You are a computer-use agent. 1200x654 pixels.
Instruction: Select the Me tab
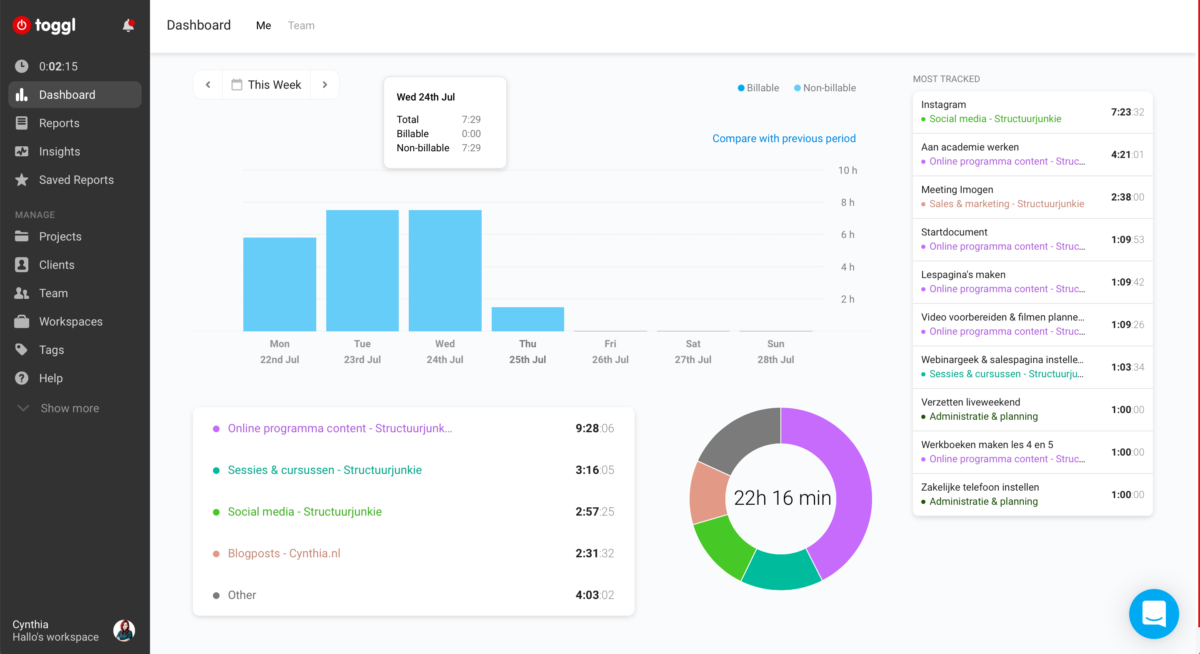pos(263,26)
